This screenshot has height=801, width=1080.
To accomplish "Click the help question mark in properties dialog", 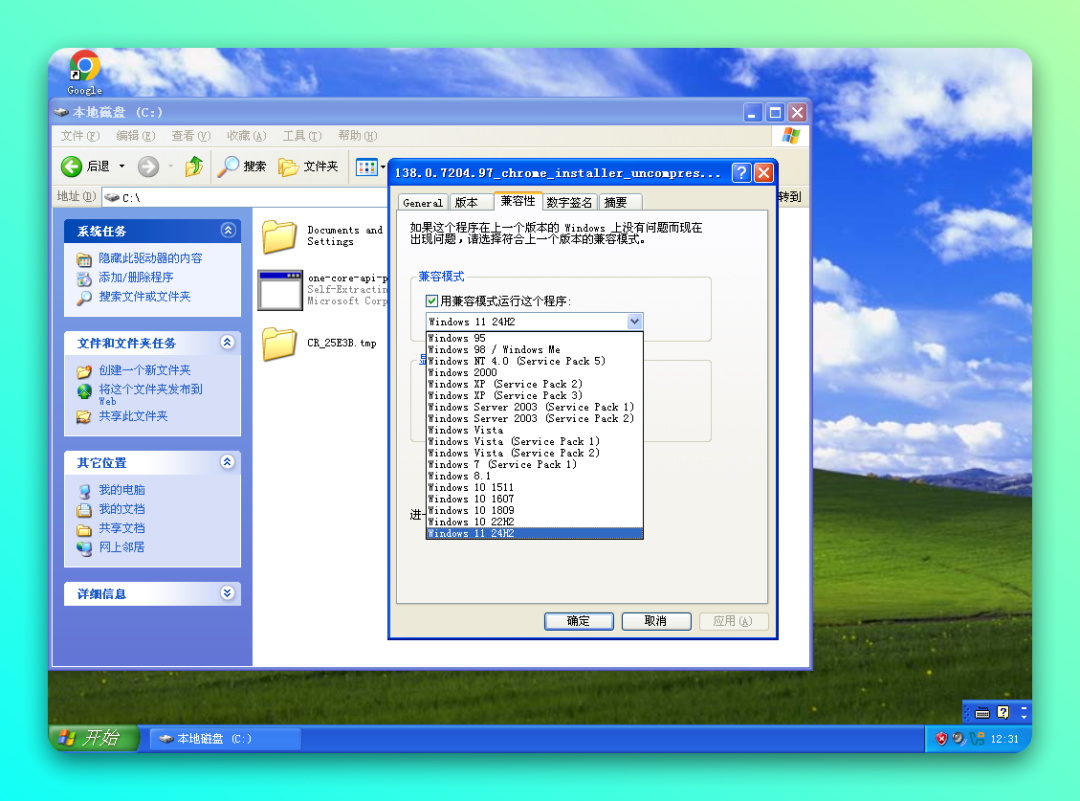I will tap(740, 173).
